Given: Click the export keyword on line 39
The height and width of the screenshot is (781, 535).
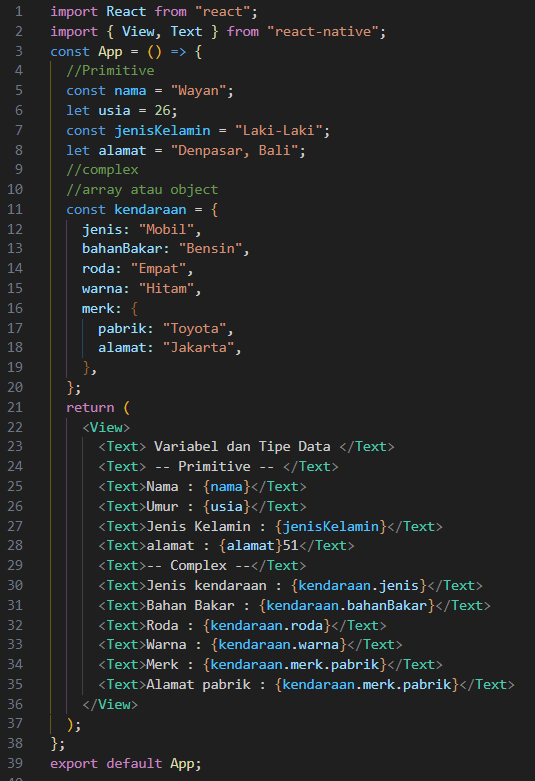Looking at the screenshot, I should click(74, 764).
